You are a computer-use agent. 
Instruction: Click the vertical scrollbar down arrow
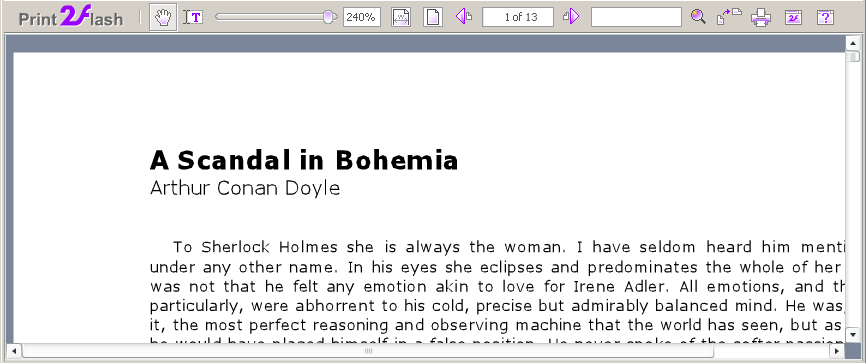point(853,334)
